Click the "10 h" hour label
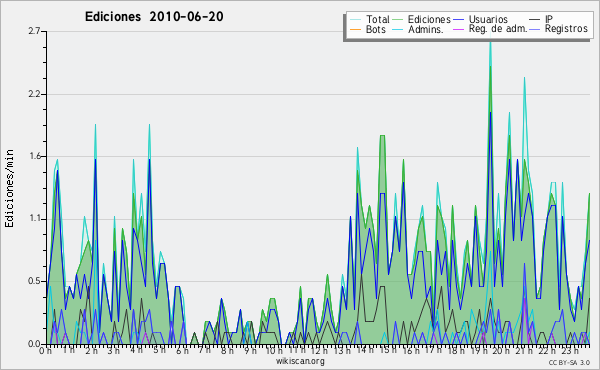Viewport: 600px width, 370px height. pos(274,350)
